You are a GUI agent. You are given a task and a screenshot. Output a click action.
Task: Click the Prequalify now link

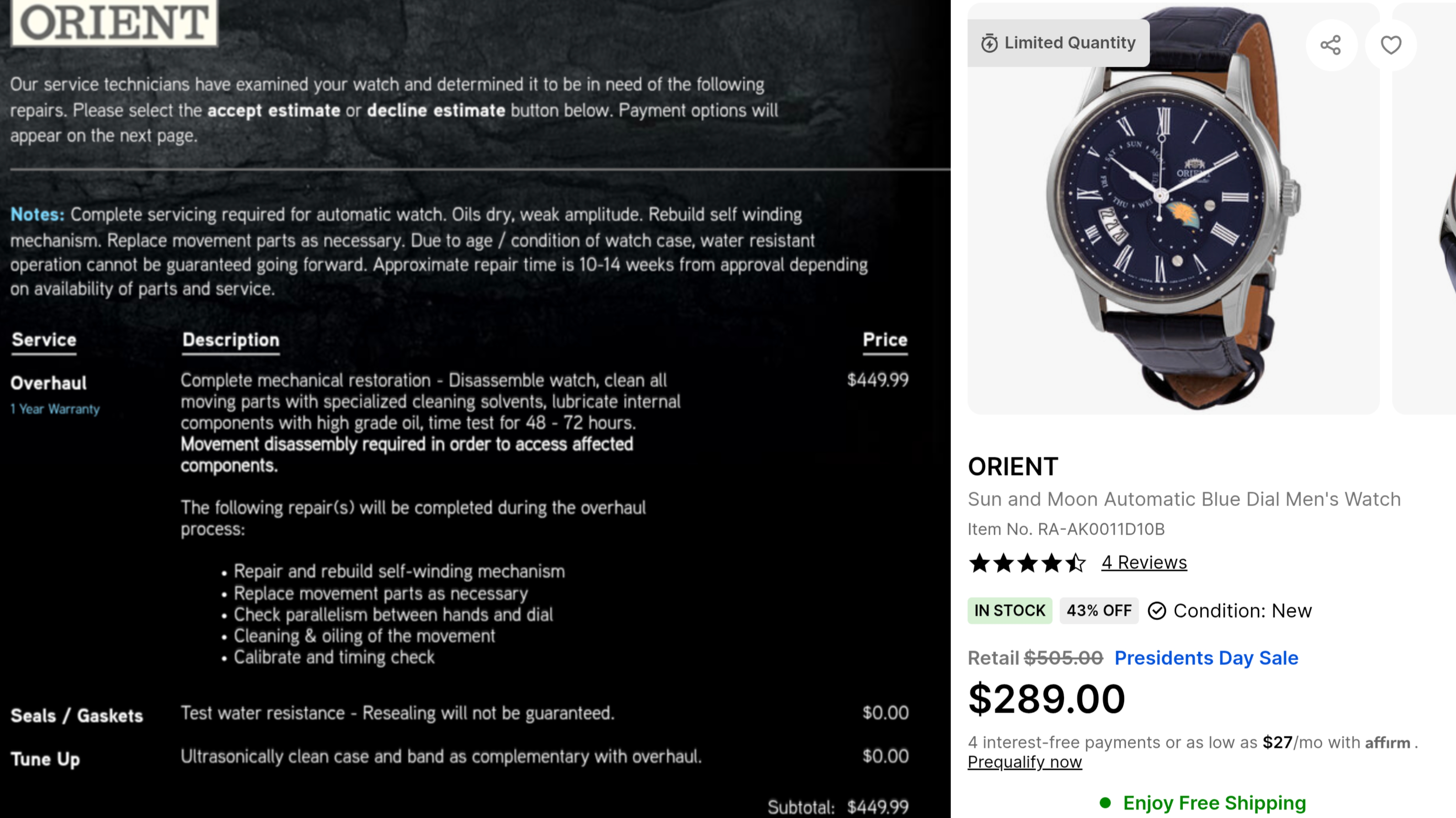1025,762
